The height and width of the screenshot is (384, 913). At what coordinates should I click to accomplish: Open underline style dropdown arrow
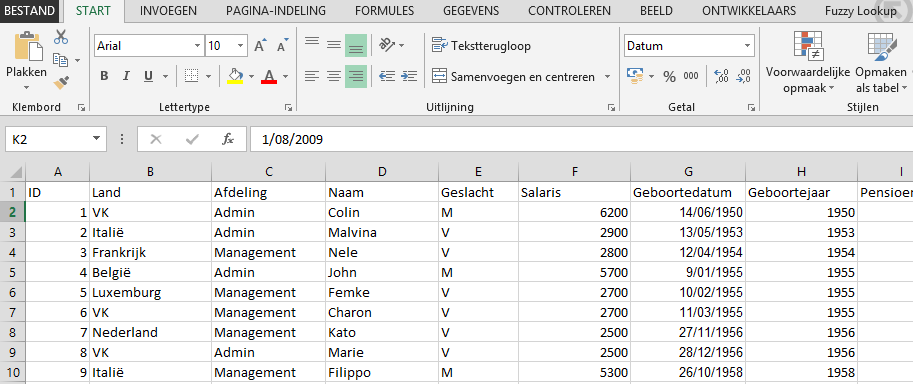point(165,76)
